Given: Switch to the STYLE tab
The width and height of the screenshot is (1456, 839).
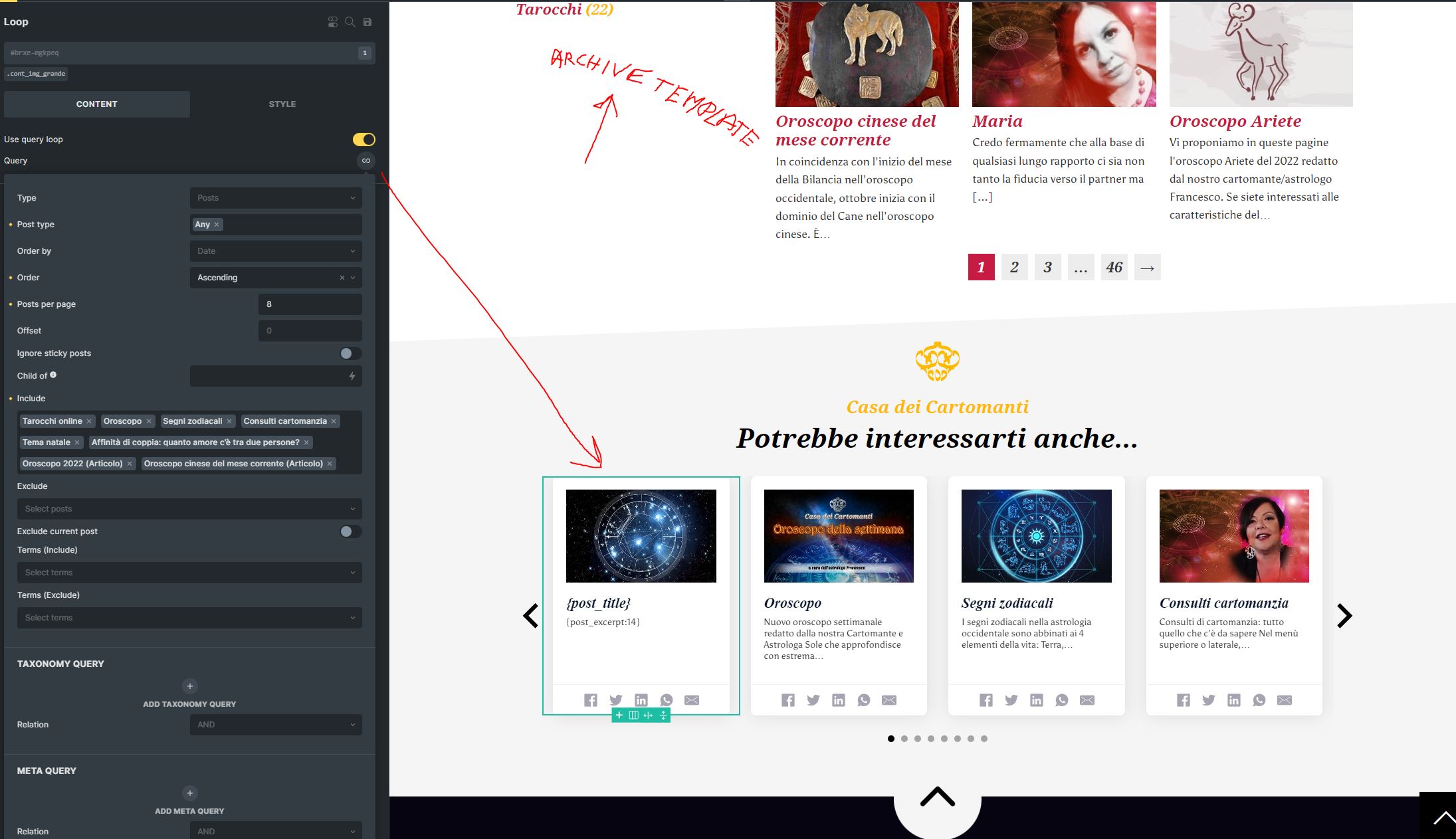Looking at the screenshot, I should coord(282,104).
